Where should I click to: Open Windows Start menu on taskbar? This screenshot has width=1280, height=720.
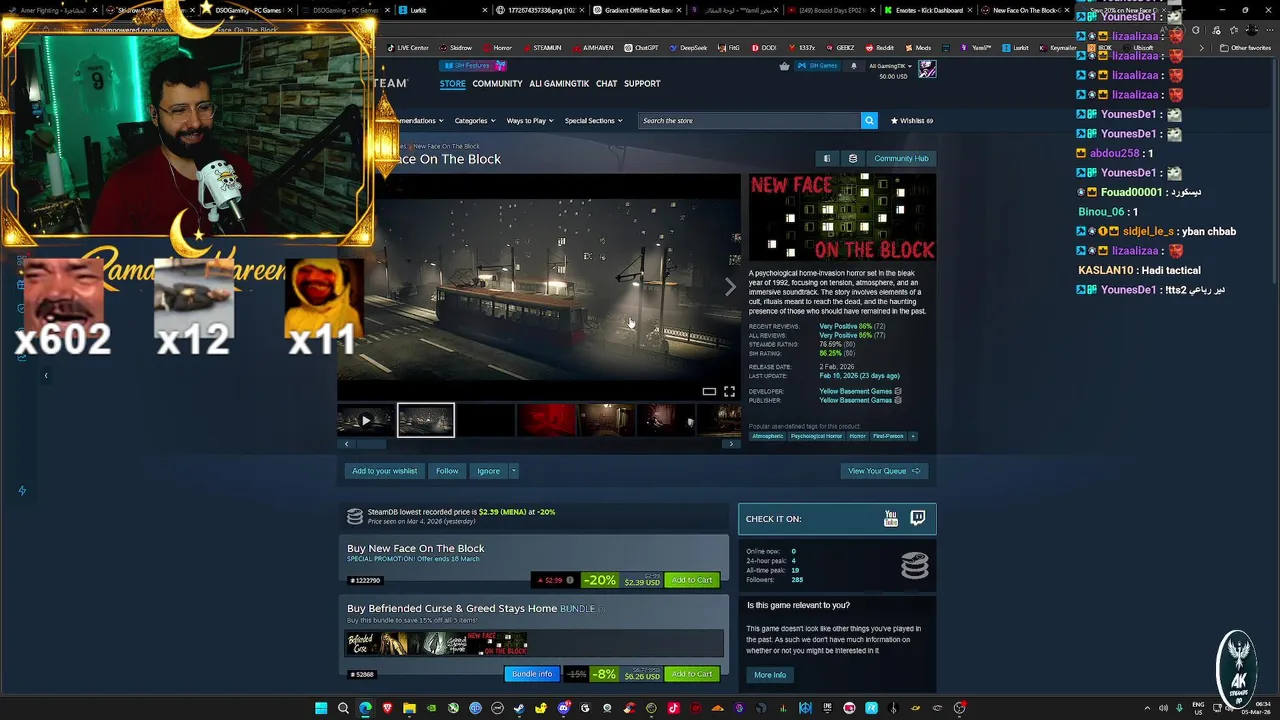(x=321, y=708)
